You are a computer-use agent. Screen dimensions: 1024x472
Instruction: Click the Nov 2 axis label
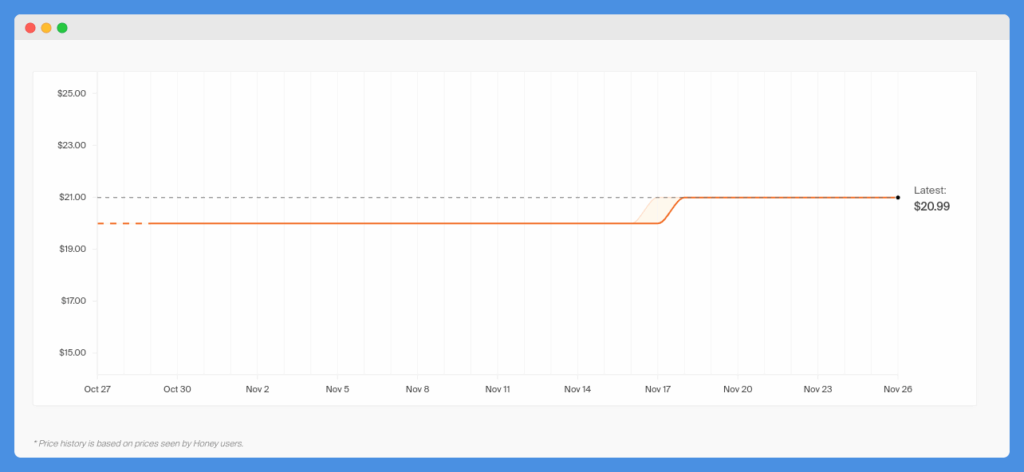(257, 389)
